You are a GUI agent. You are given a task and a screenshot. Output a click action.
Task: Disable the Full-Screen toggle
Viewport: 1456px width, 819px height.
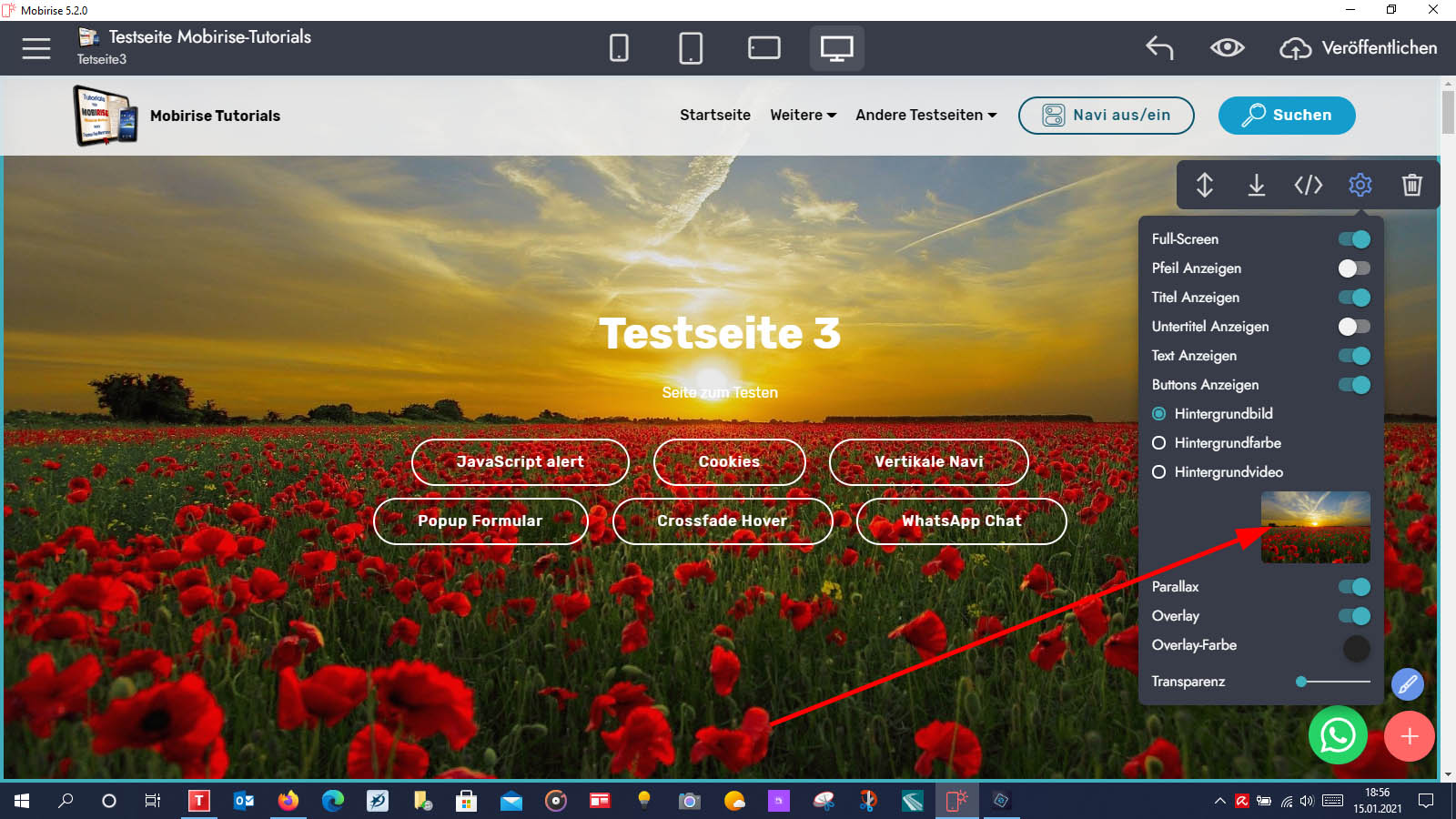point(1353,239)
